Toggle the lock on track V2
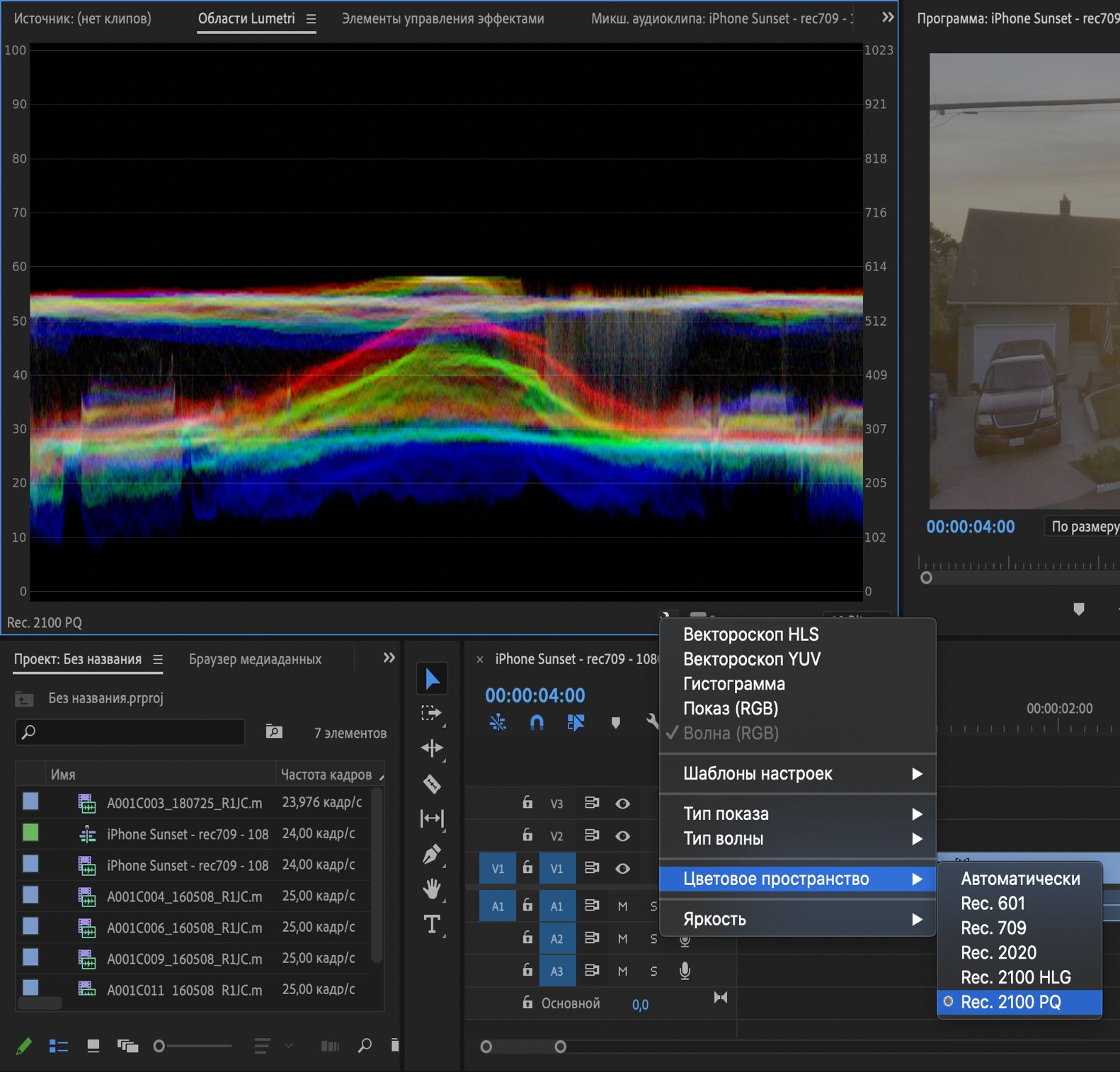1120x1072 pixels. point(527,836)
